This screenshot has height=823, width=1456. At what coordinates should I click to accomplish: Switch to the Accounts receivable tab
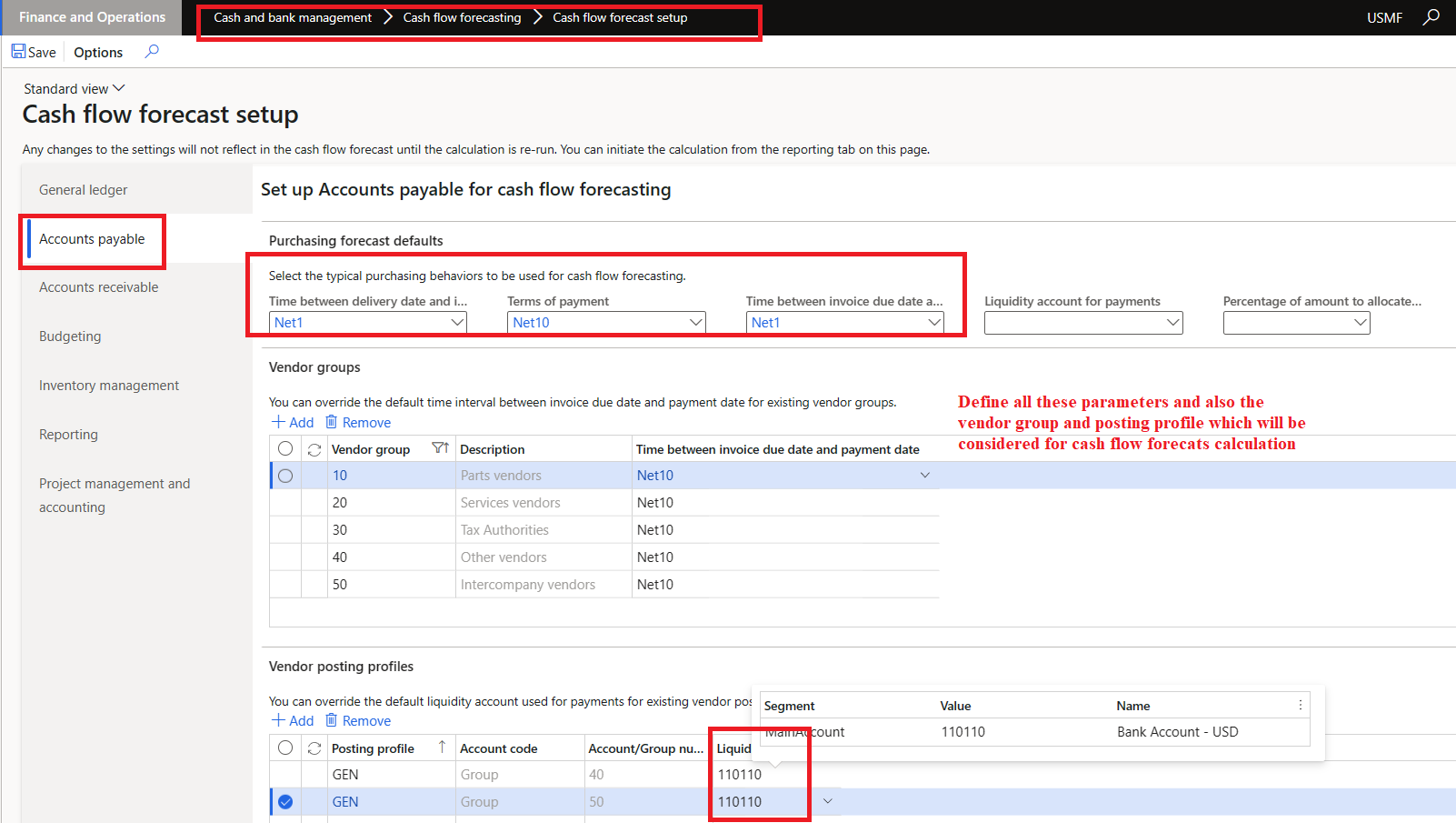tap(99, 286)
